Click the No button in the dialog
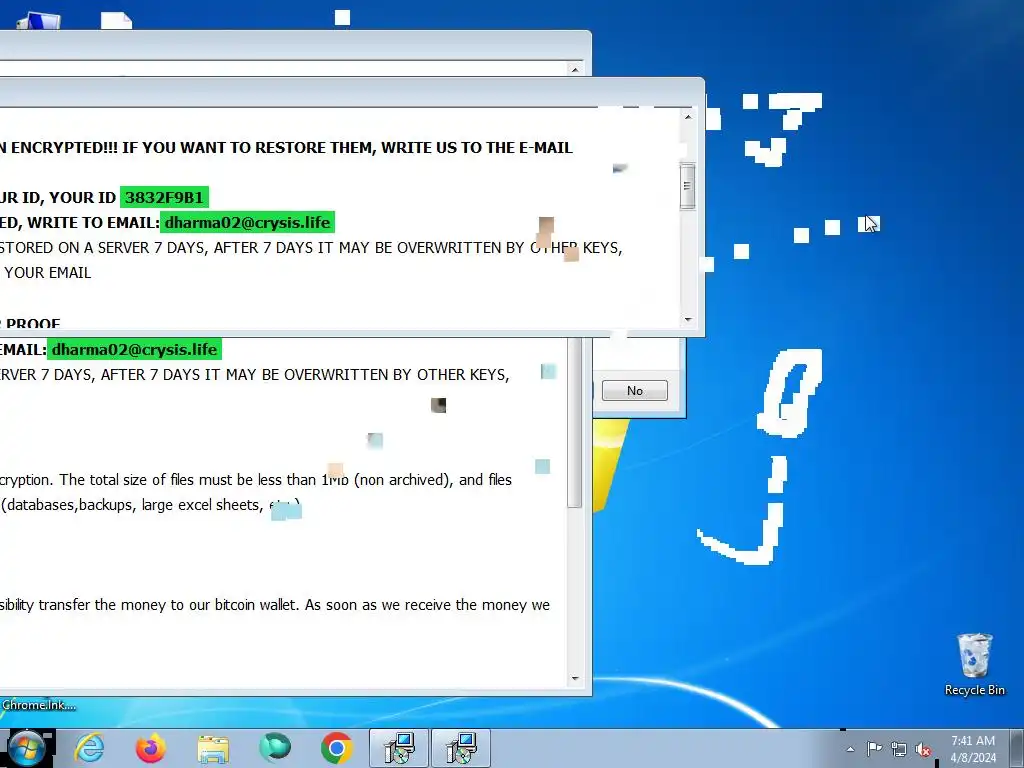Image resolution: width=1024 pixels, height=768 pixels. (635, 391)
